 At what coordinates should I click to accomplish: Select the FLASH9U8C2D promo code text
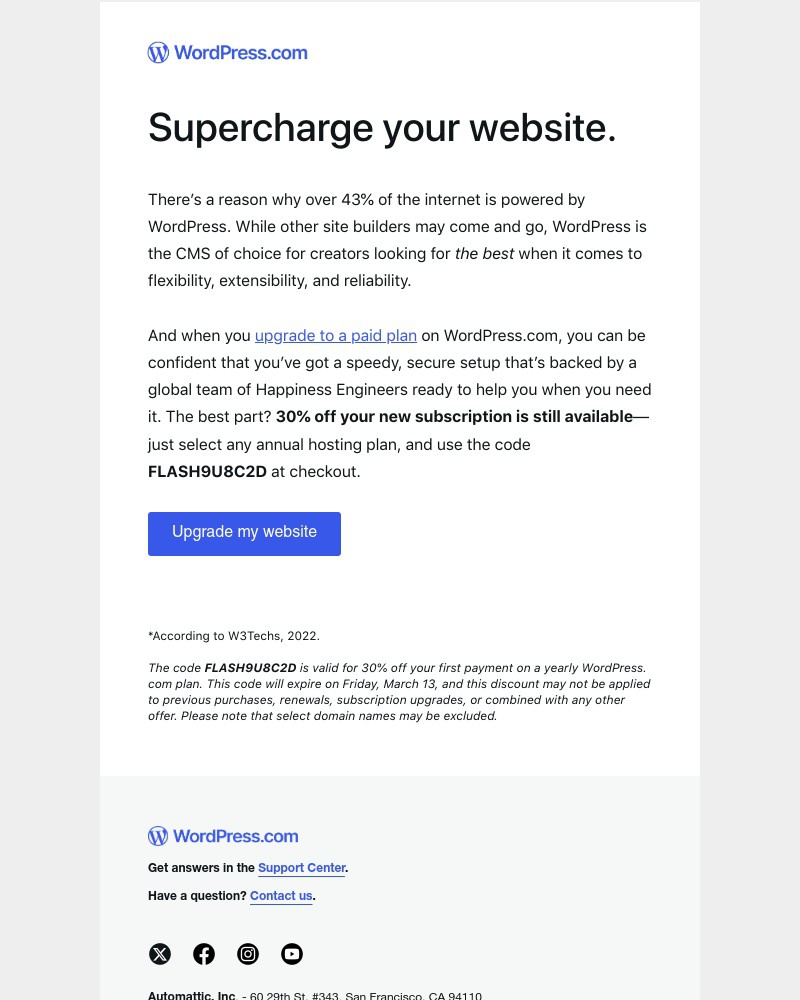point(207,471)
